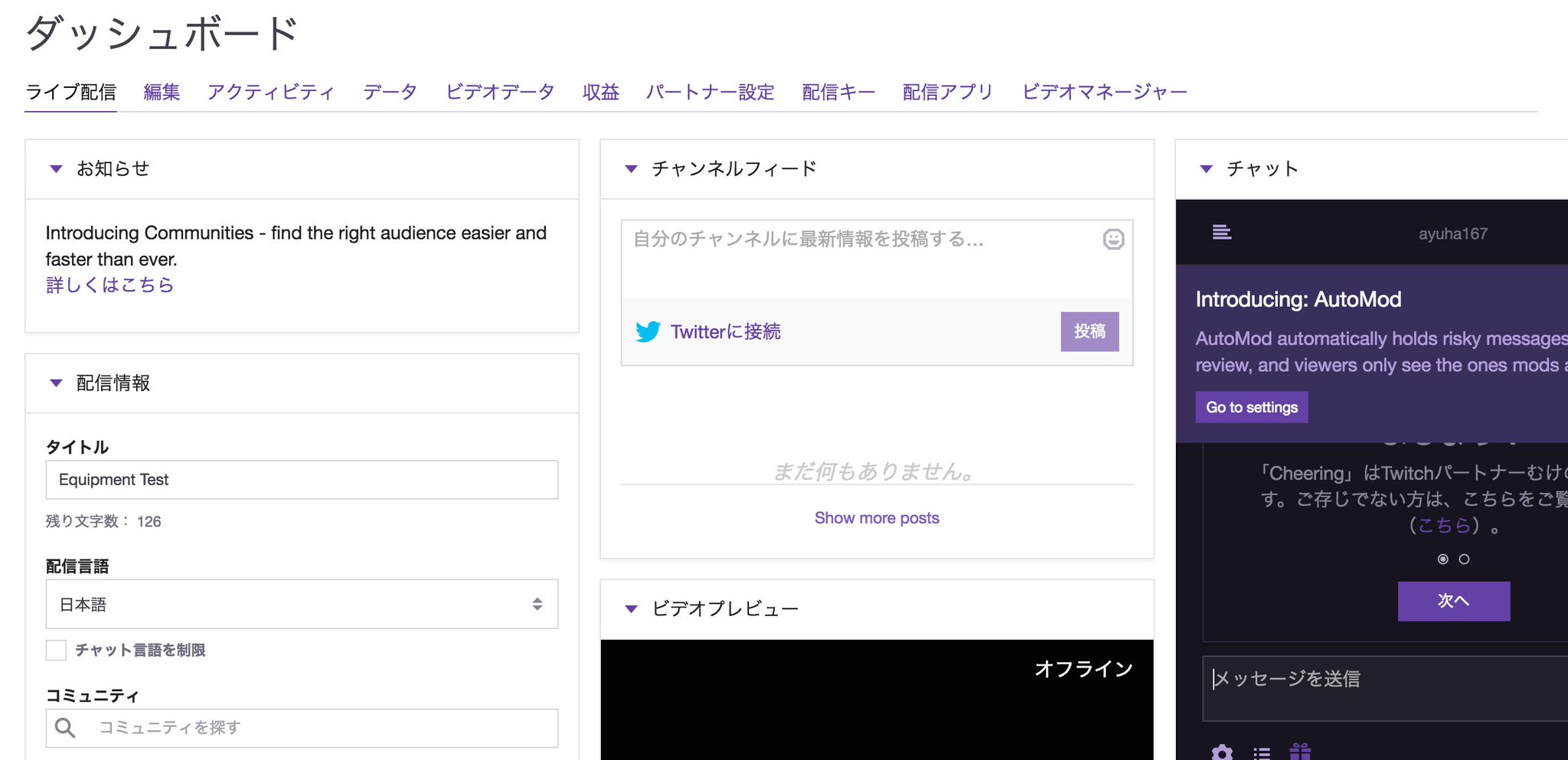Toggle チャット言語を制限 checkbox
The height and width of the screenshot is (760, 1568).
[x=56, y=650]
